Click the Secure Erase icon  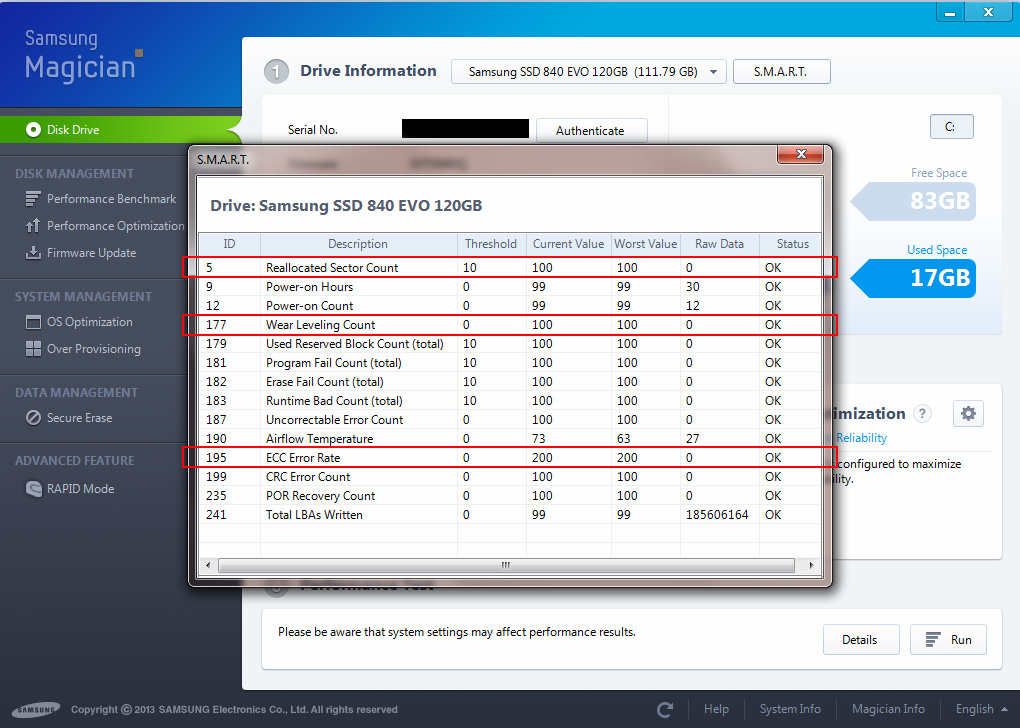pos(33,418)
